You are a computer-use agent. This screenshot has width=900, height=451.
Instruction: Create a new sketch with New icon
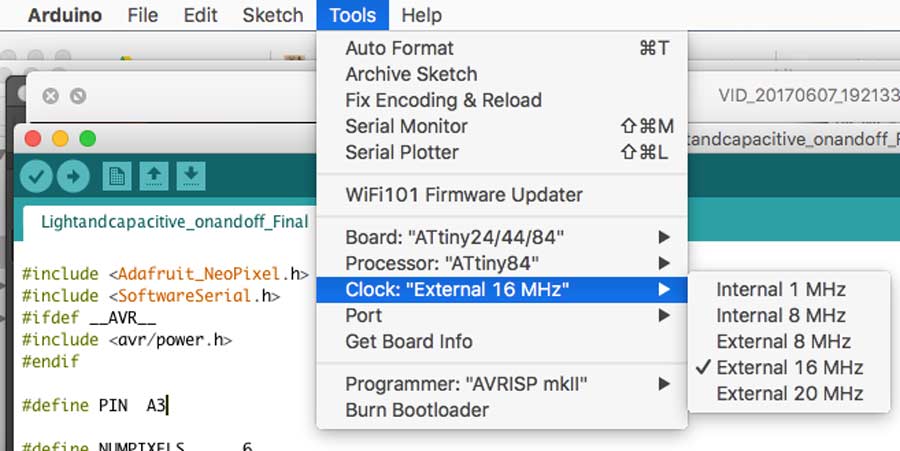coord(118,177)
